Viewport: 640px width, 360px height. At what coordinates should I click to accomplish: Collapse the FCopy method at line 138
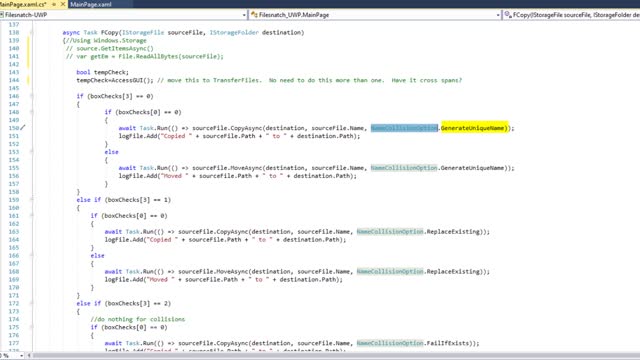pyautogui.click(x=31, y=32)
